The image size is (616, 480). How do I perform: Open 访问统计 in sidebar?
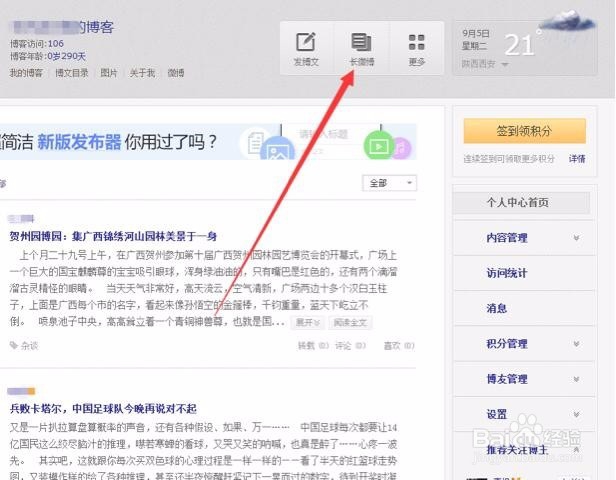pos(507,273)
